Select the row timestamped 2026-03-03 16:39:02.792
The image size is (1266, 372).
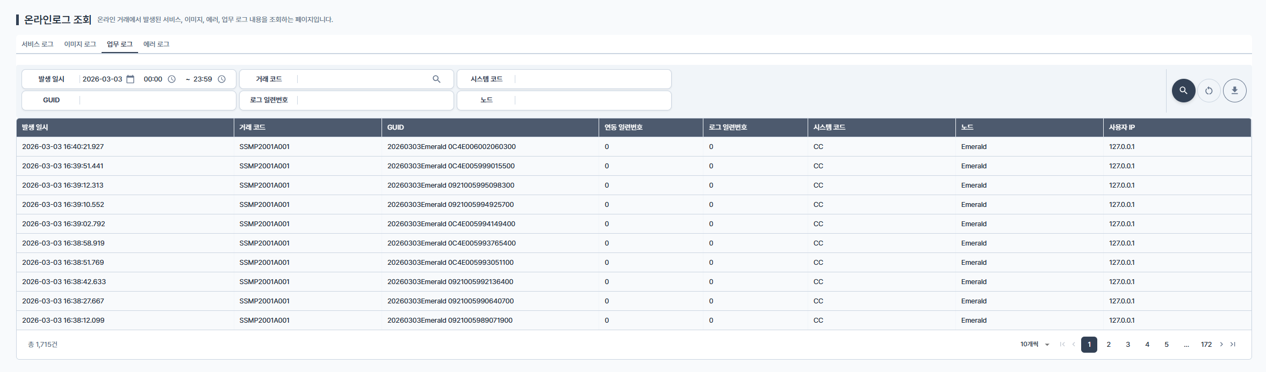point(634,224)
